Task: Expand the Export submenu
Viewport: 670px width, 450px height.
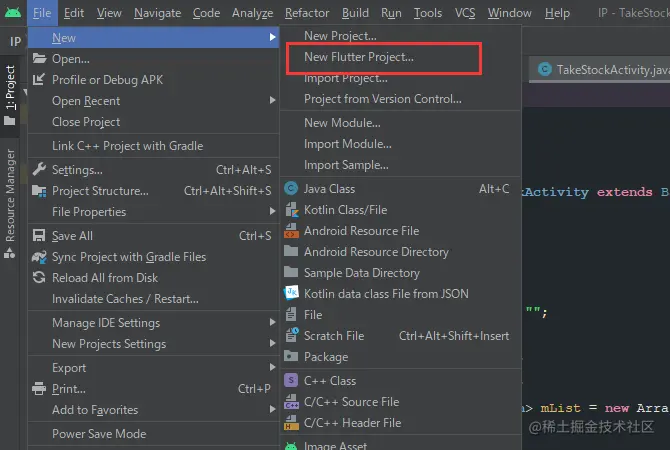Action: (272, 367)
